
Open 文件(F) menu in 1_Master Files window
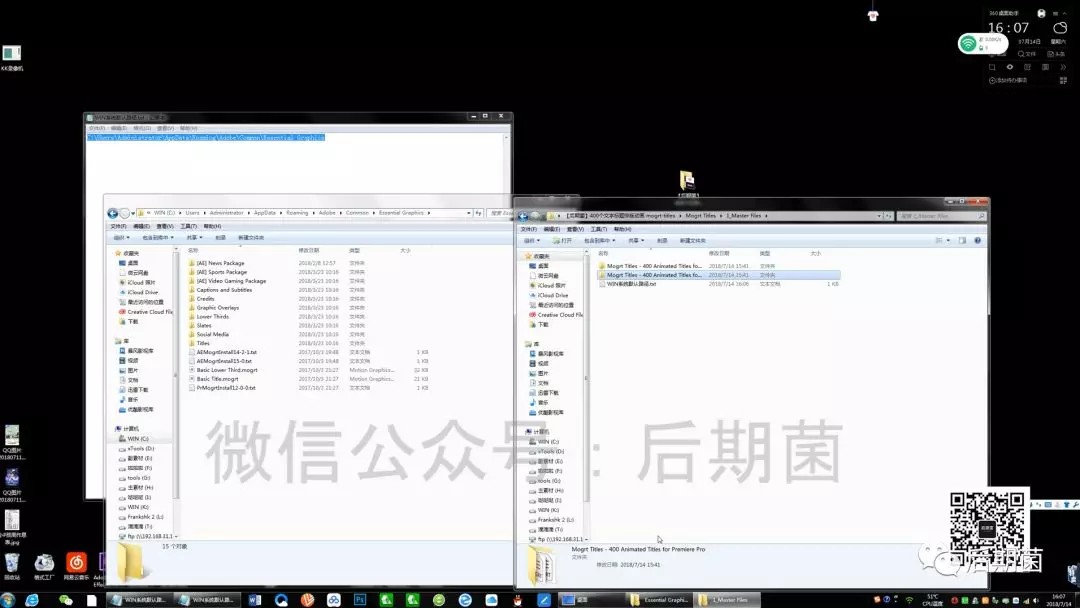pyautogui.click(x=528, y=229)
